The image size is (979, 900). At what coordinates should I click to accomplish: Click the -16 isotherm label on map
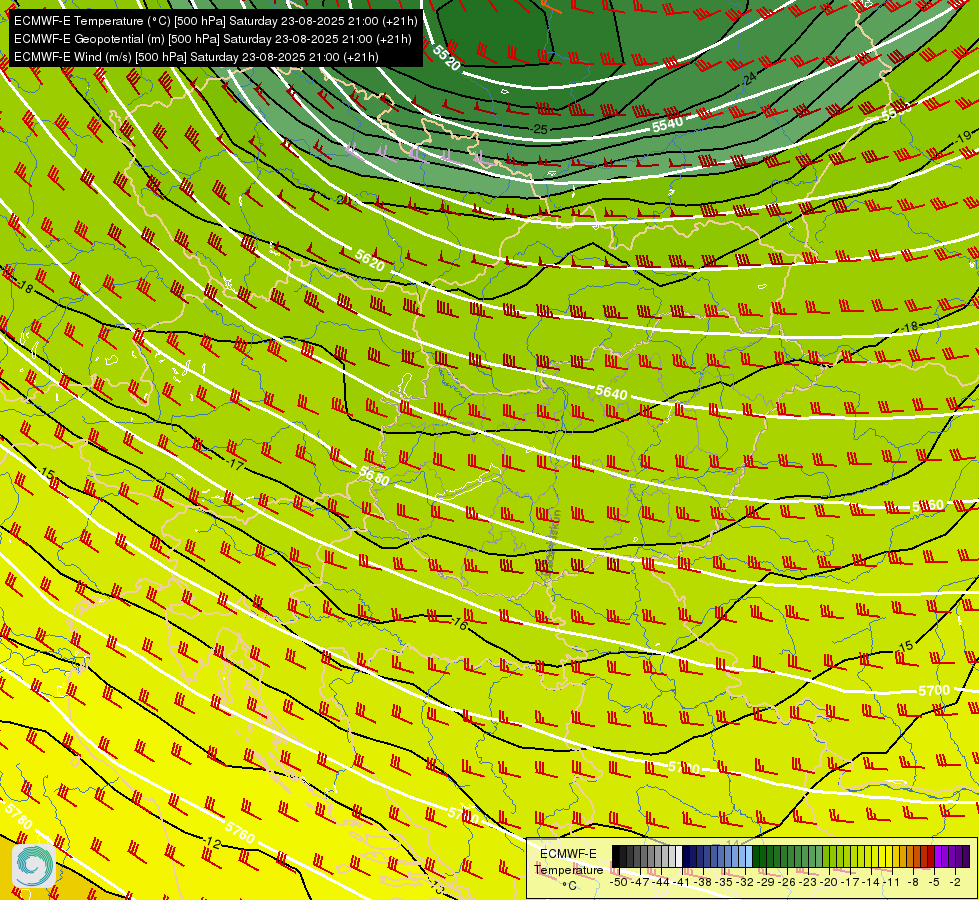(x=459, y=623)
